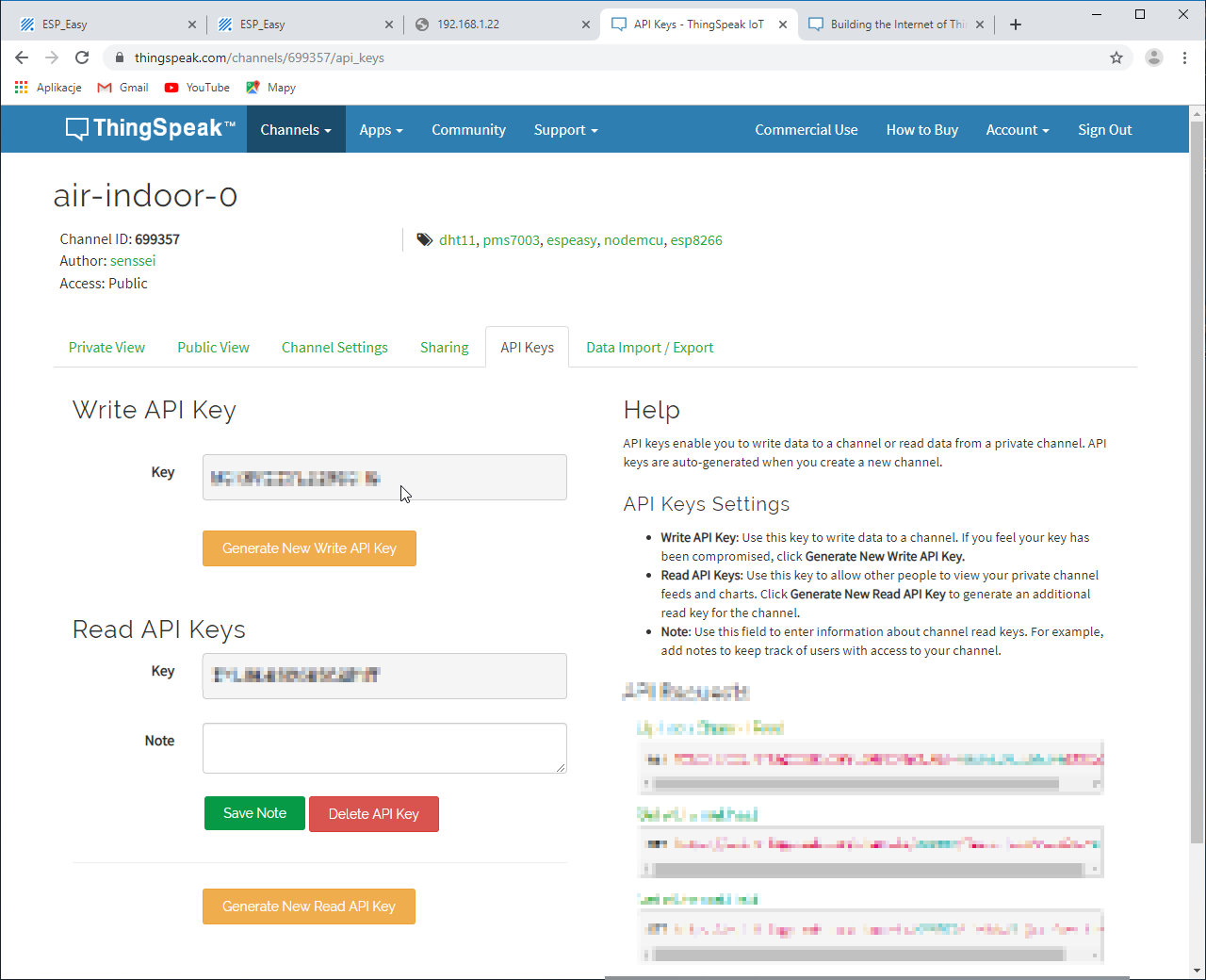Click Generate New Write API Key button
This screenshot has width=1206, height=980.
[x=309, y=548]
